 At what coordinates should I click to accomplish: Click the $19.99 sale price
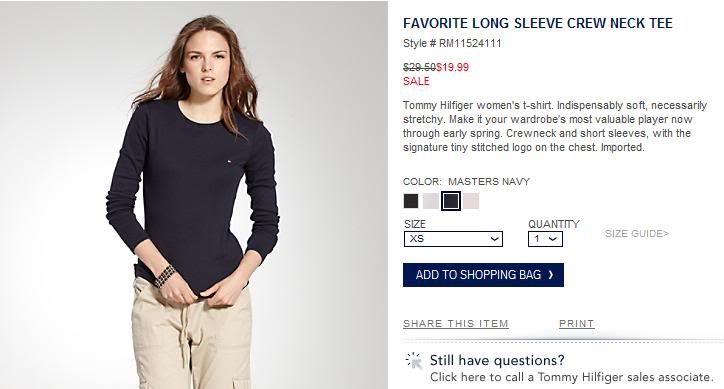pos(452,67)
